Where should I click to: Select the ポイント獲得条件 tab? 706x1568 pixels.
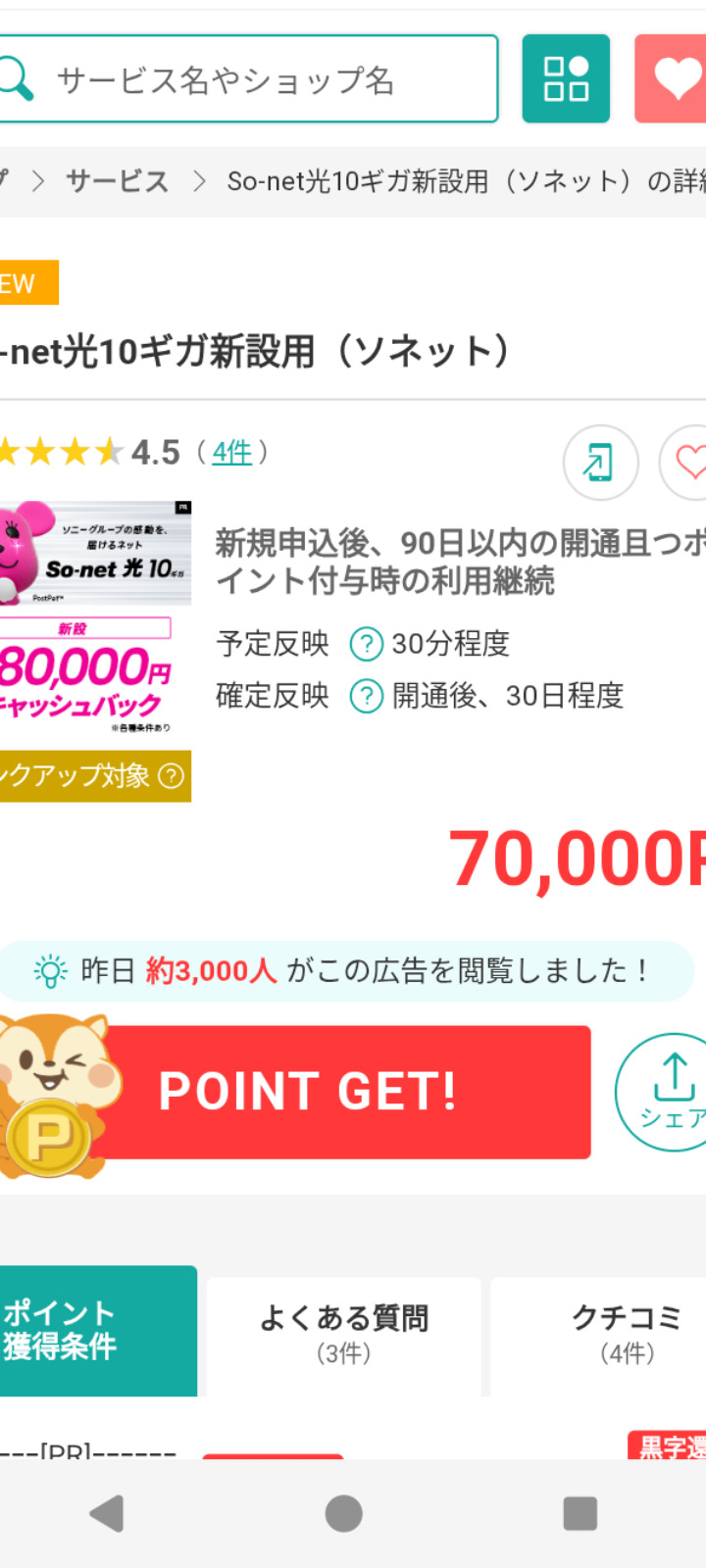tap(96, 1331)
